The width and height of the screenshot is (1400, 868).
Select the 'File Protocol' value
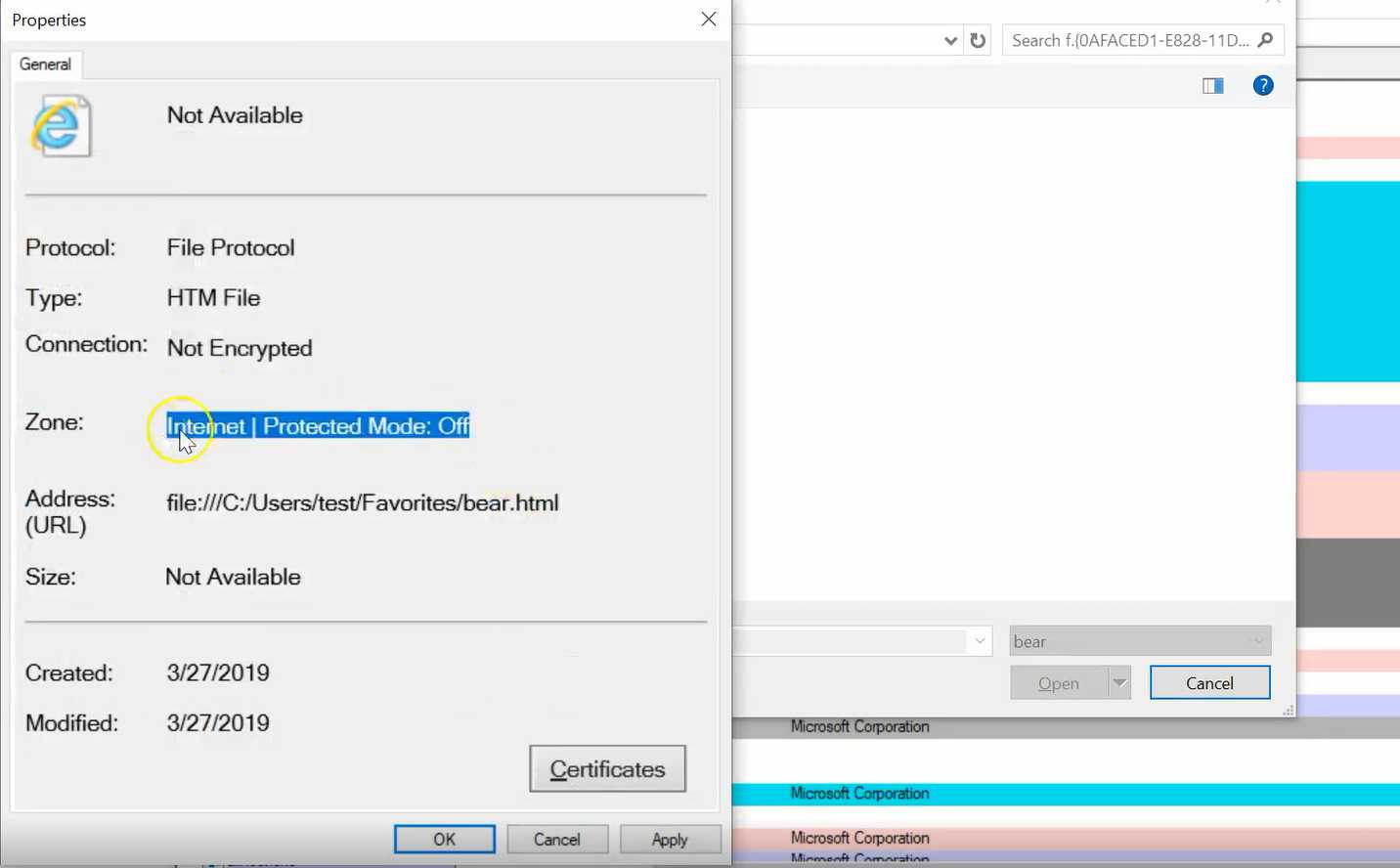tap(231, 248)
